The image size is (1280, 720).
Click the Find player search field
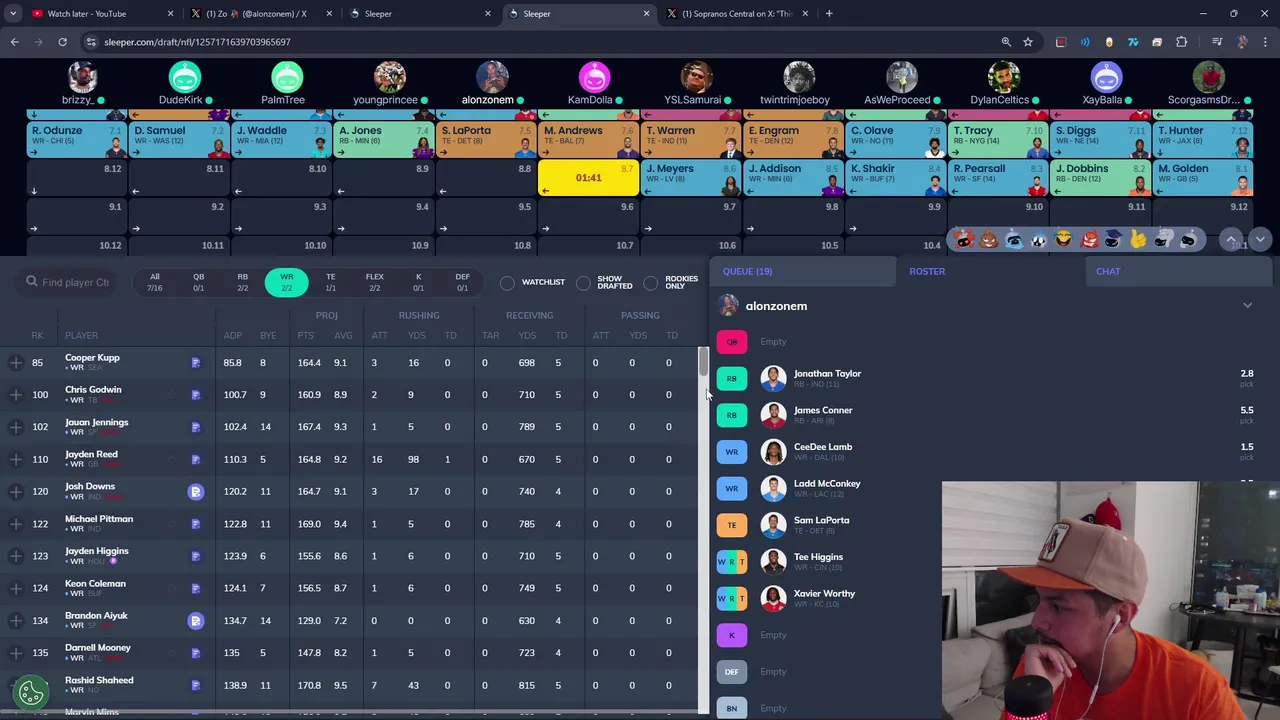point(66,282)
